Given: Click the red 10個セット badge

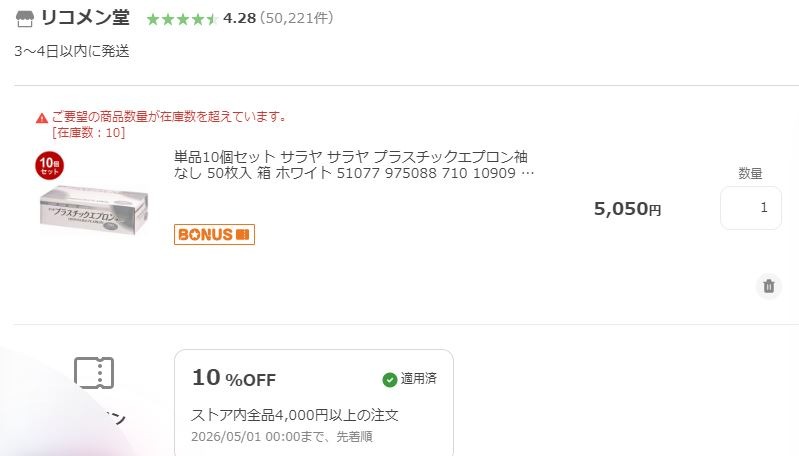Looking at the screenshot, I should point(49,165).
